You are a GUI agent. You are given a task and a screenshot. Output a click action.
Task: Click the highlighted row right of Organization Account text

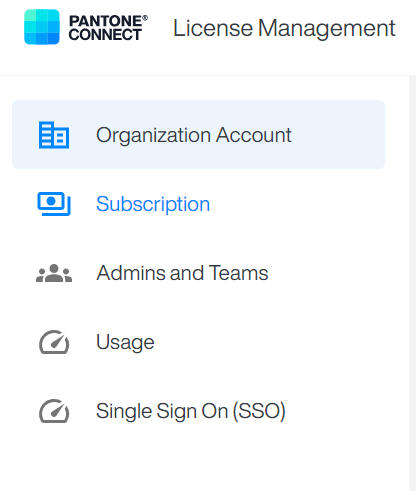(x=338, y=135)
